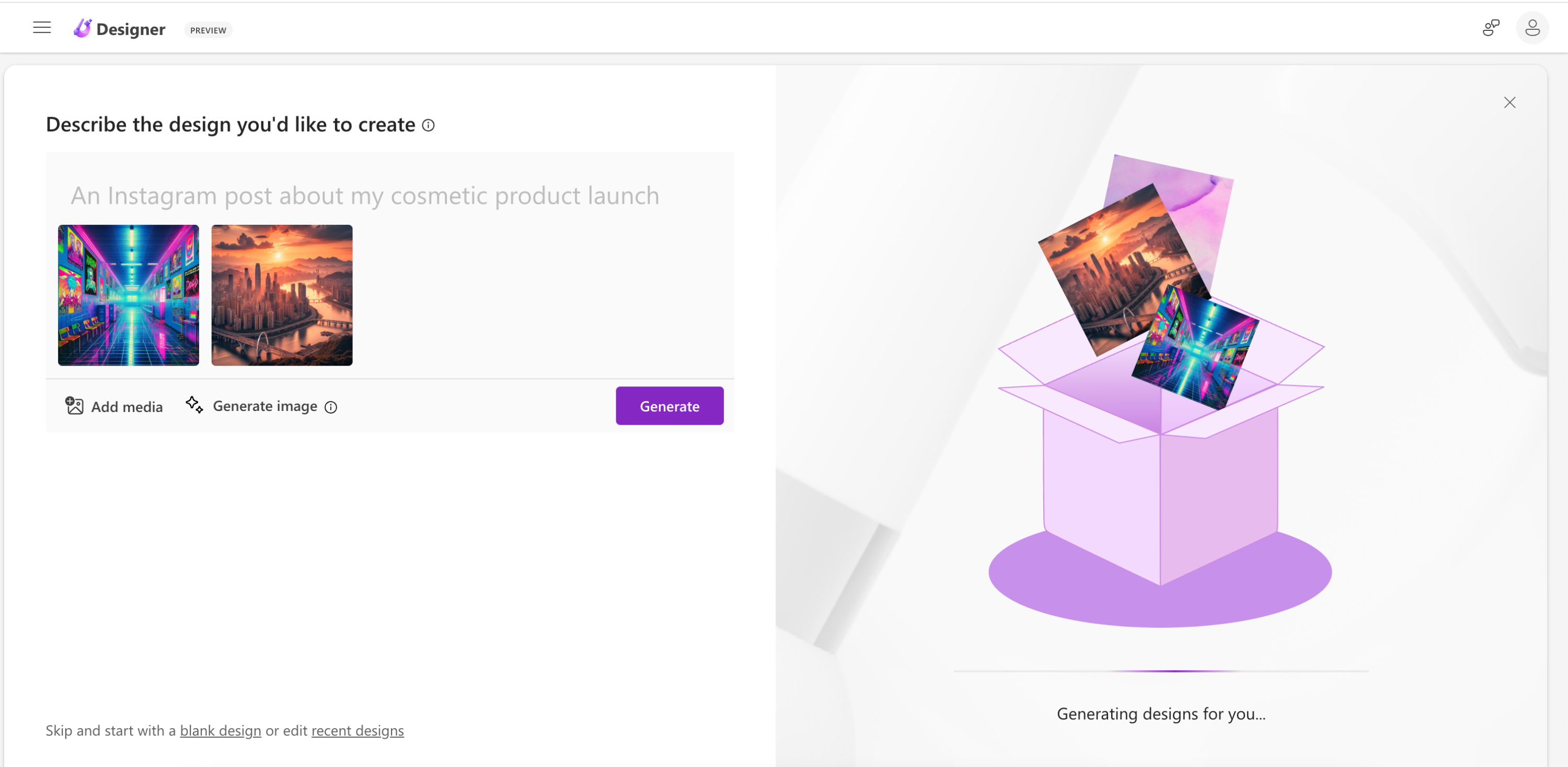
Task: Click the Generate image sparkle icon
Action: click(194, 405)
